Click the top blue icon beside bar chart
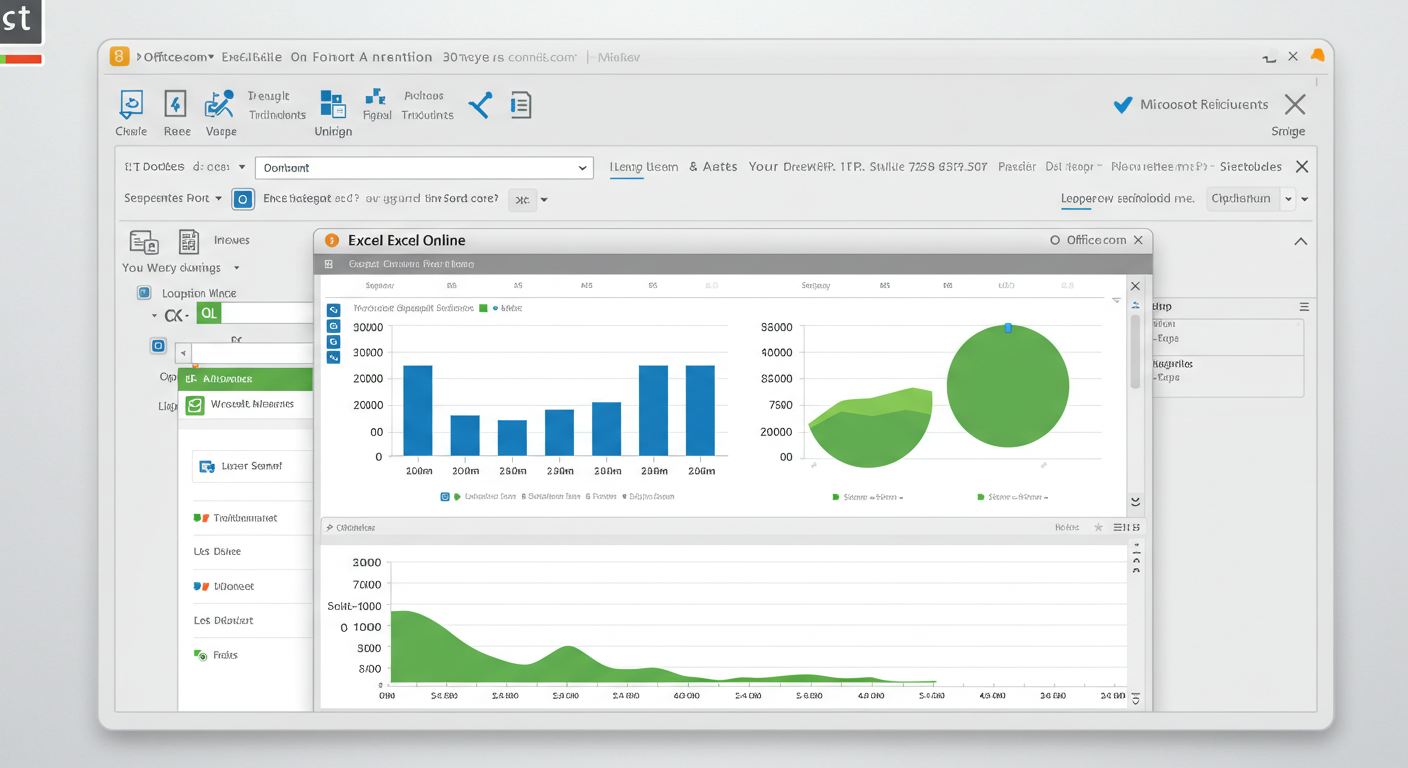 click(x=334, y=310)
